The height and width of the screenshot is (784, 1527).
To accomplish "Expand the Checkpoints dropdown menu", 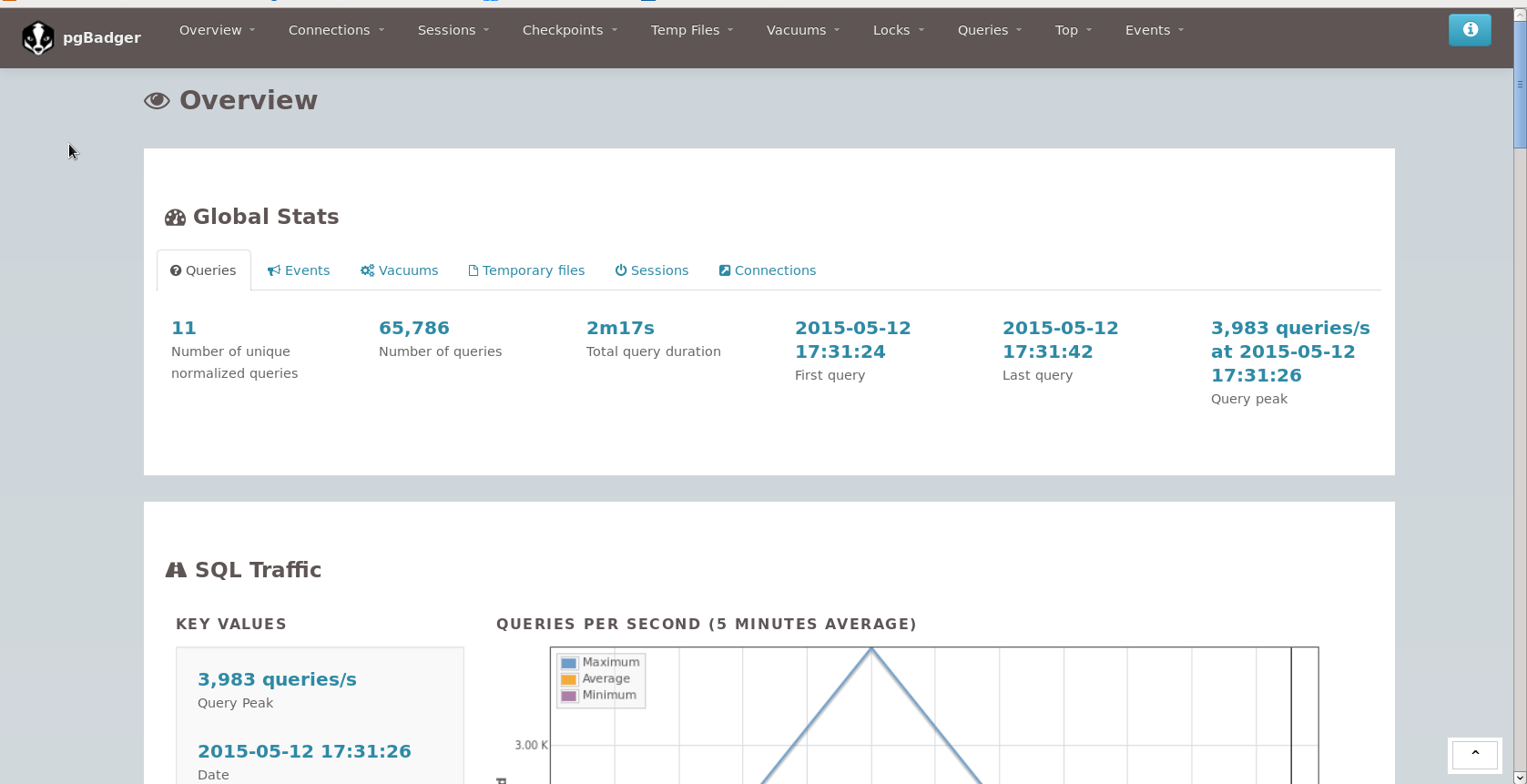I will point(569,30).
